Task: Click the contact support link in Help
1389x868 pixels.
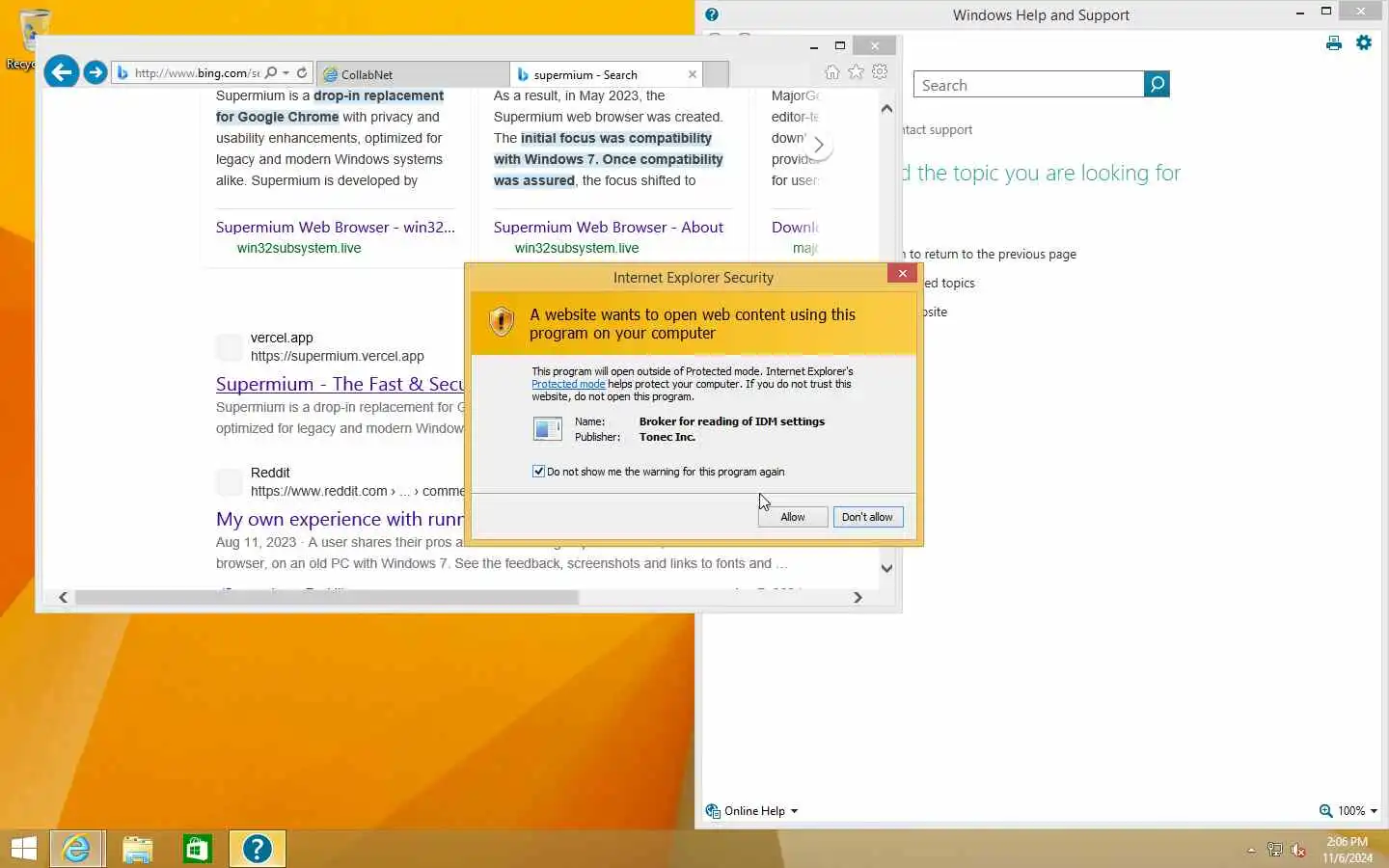Action: click(938, 130)
